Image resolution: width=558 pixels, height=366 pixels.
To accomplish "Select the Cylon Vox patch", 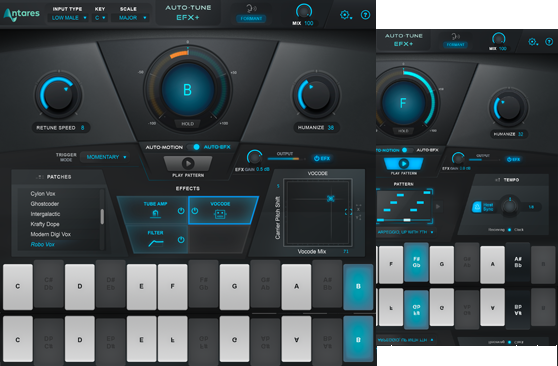I will (x=43, y=194).
